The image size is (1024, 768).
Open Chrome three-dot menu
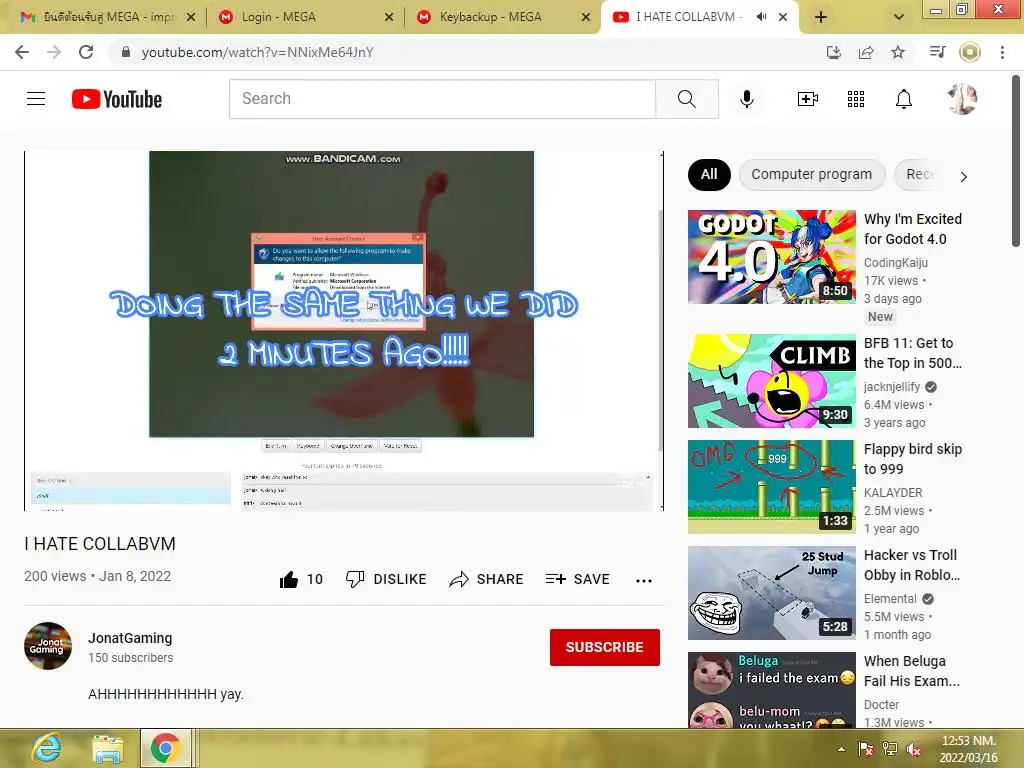tap(1002, 52)
